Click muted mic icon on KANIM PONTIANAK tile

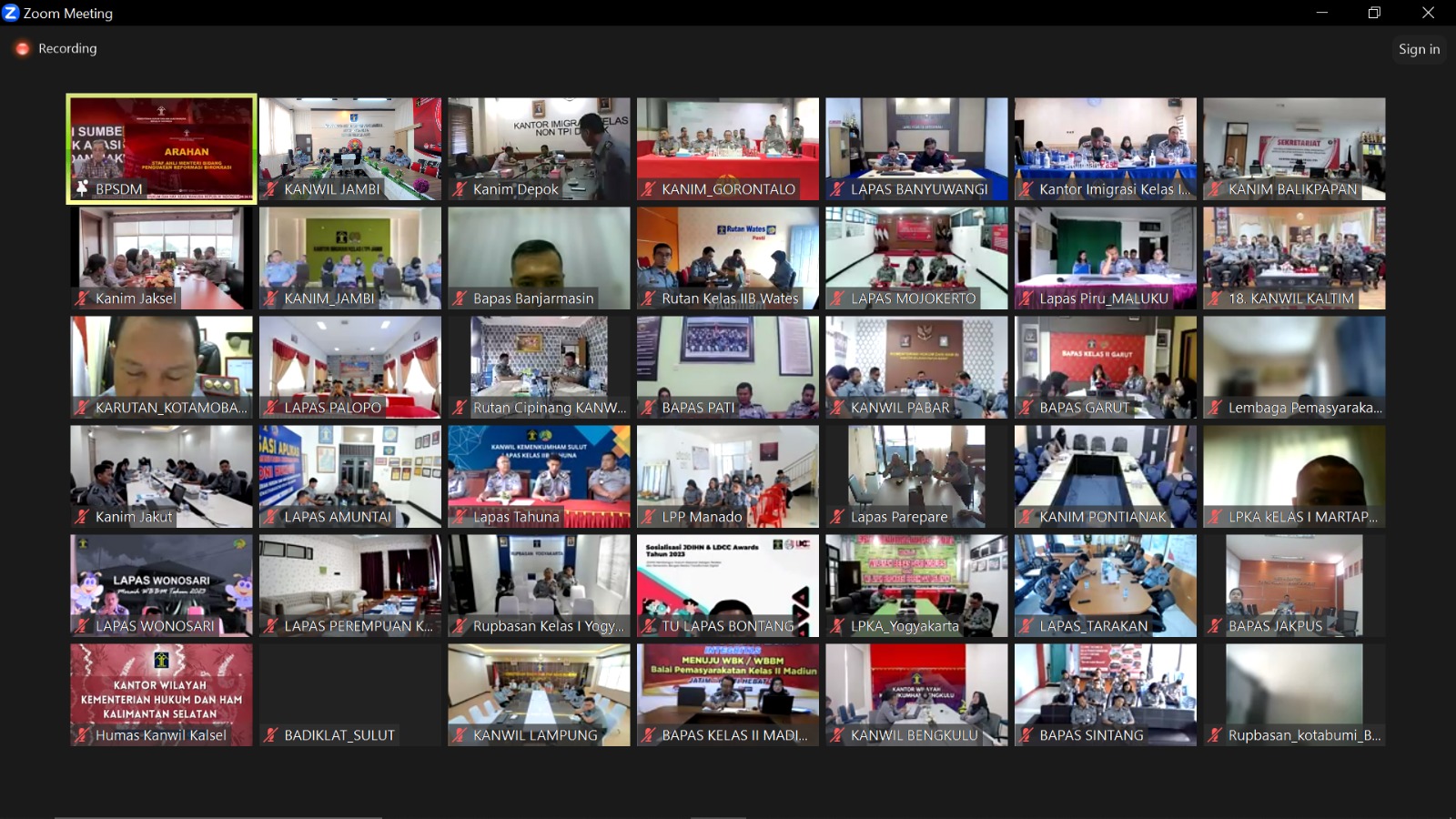1026,517
